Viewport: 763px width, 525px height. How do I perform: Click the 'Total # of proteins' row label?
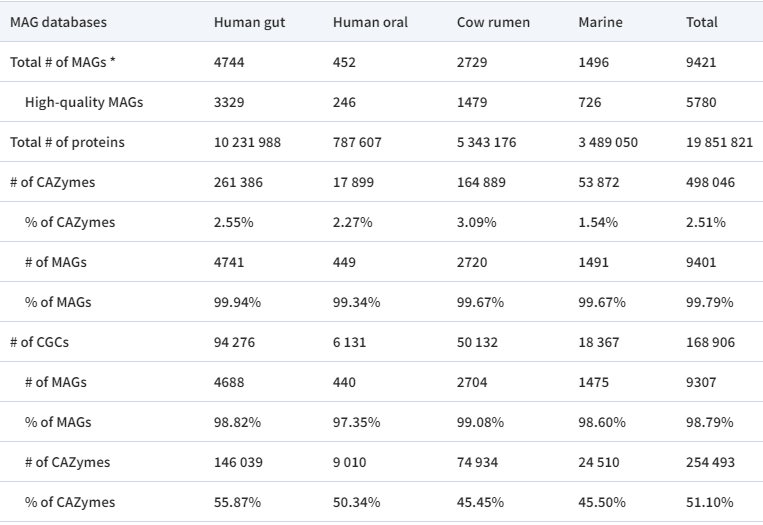(x=67, y=142)
